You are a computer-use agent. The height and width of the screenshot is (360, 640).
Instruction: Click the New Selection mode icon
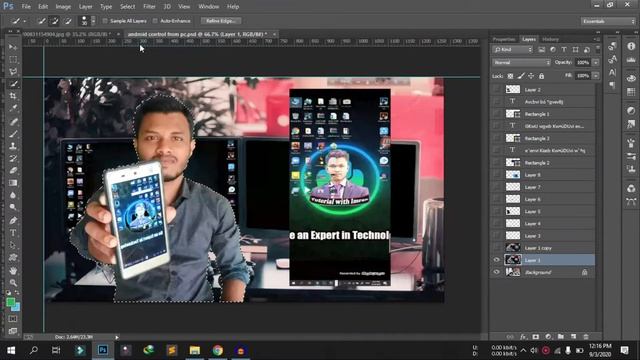tap(42, 21)
